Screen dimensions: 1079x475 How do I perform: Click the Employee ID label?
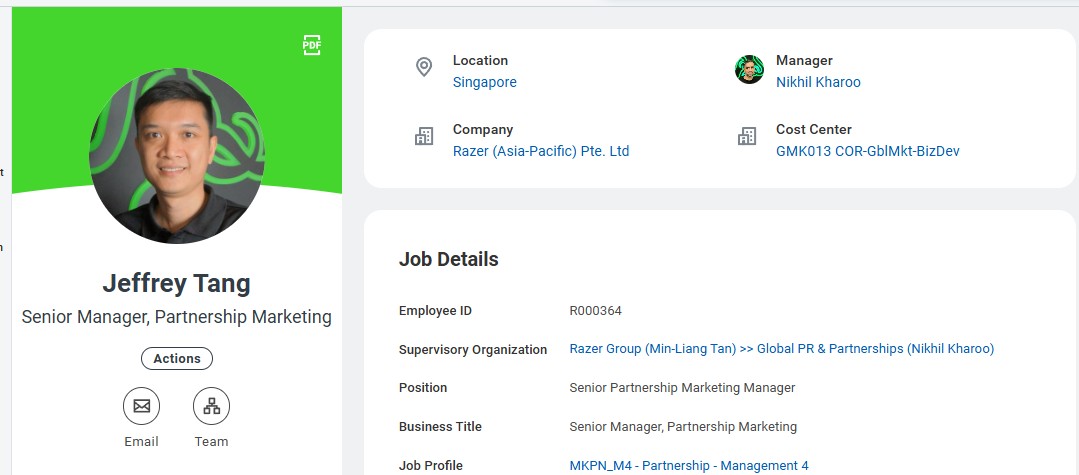[x=436, y=311]
